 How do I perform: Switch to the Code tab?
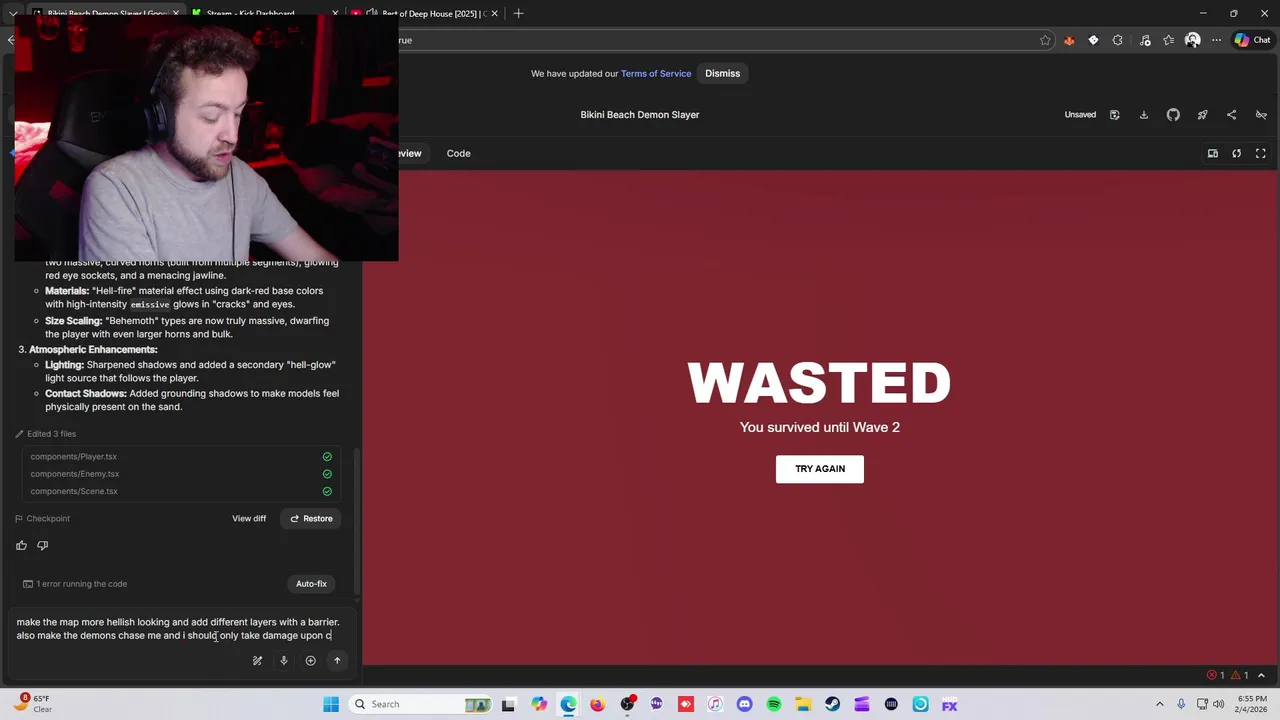point(458,153)
